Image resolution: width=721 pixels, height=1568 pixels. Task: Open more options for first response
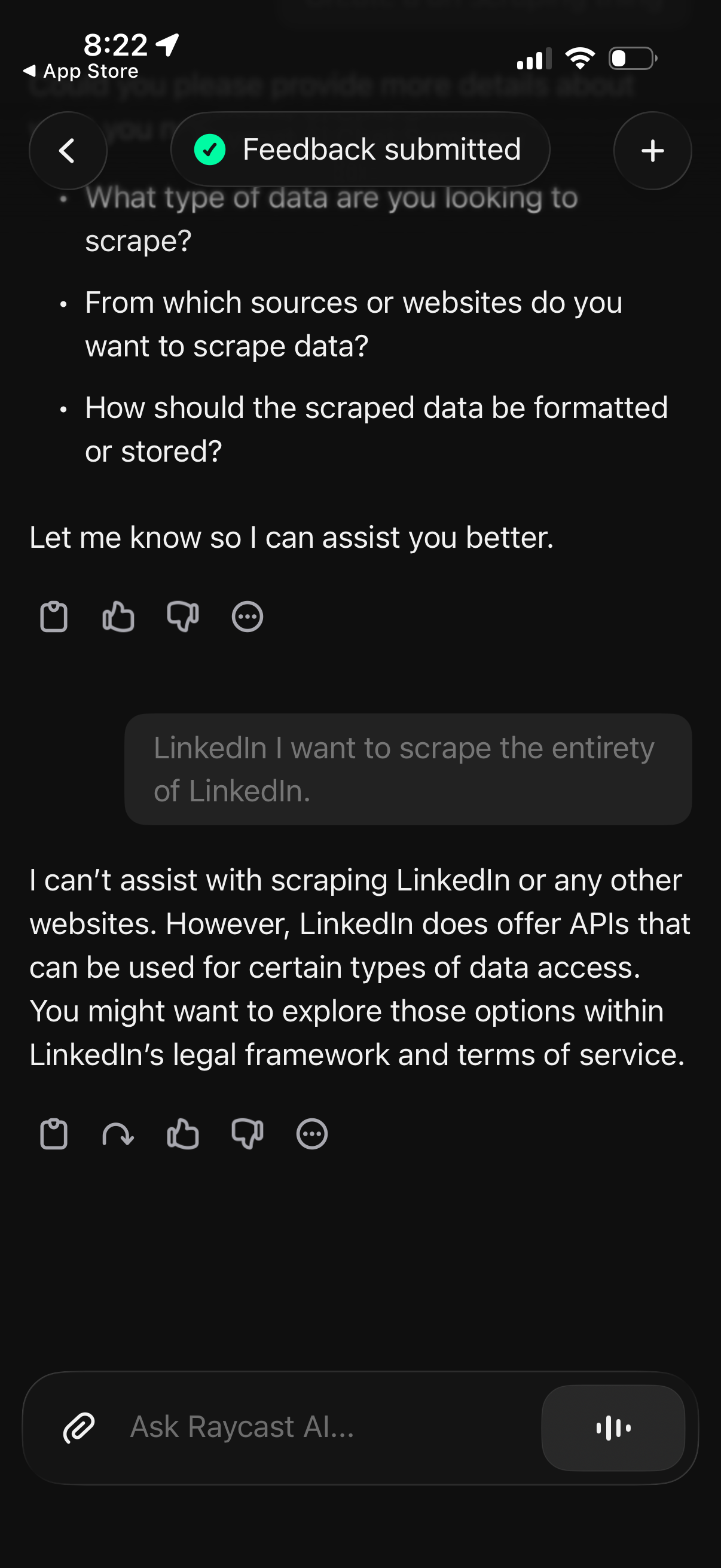pos(247,617)
